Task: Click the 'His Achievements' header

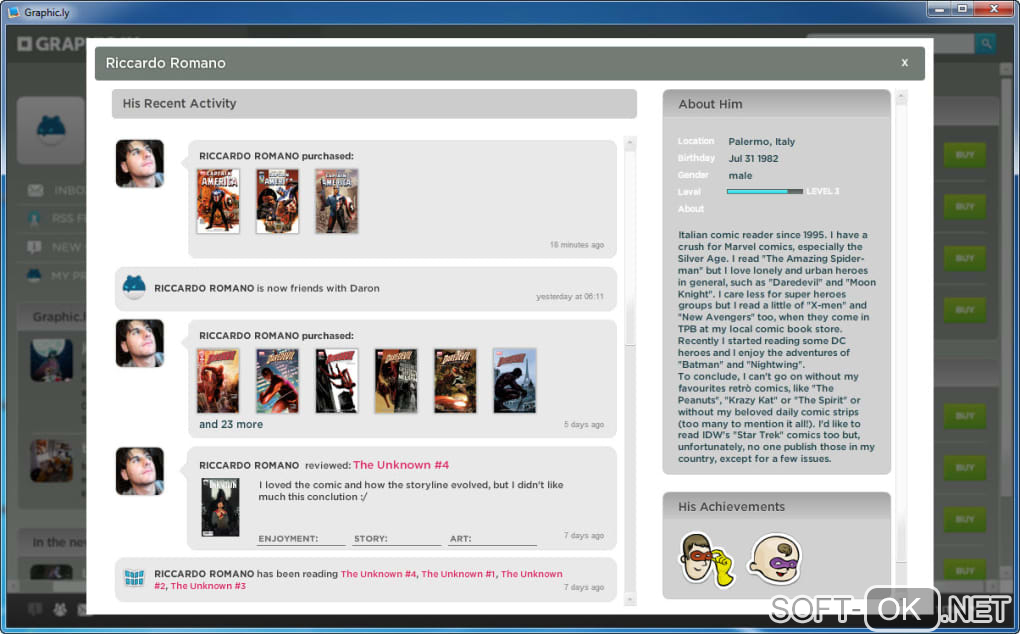Action: [776, 507]
